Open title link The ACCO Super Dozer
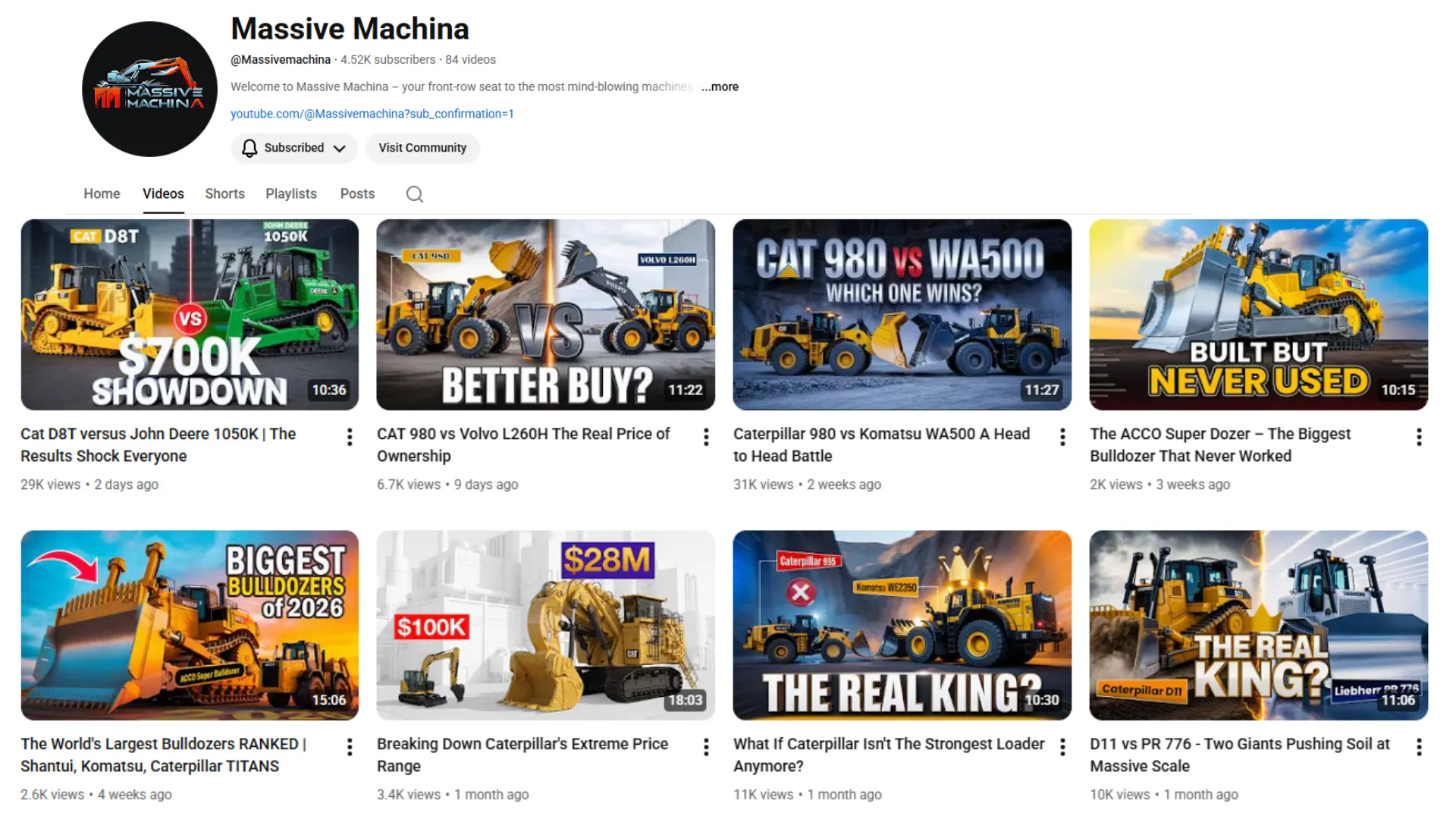The image size is (1456, 819). pyautogui.click(x=1220, y=445)
